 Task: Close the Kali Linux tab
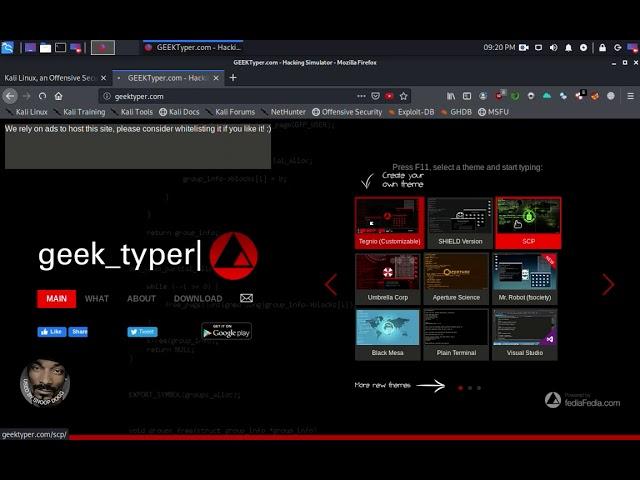click(x=104, y=78)
